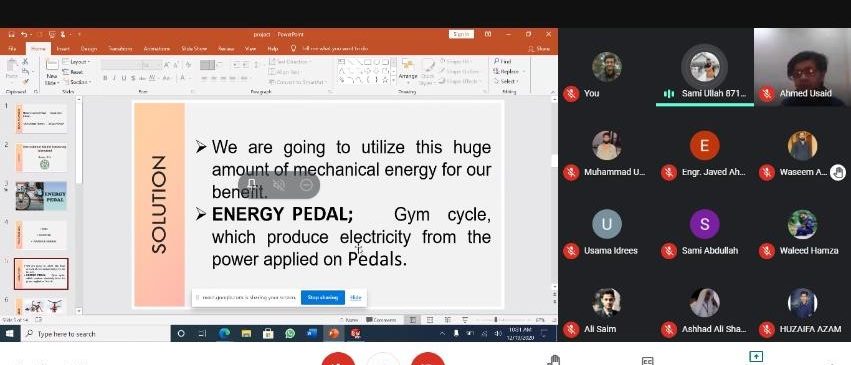Select the Energy Pedal slide thumbnail

[x=41, y=196]
